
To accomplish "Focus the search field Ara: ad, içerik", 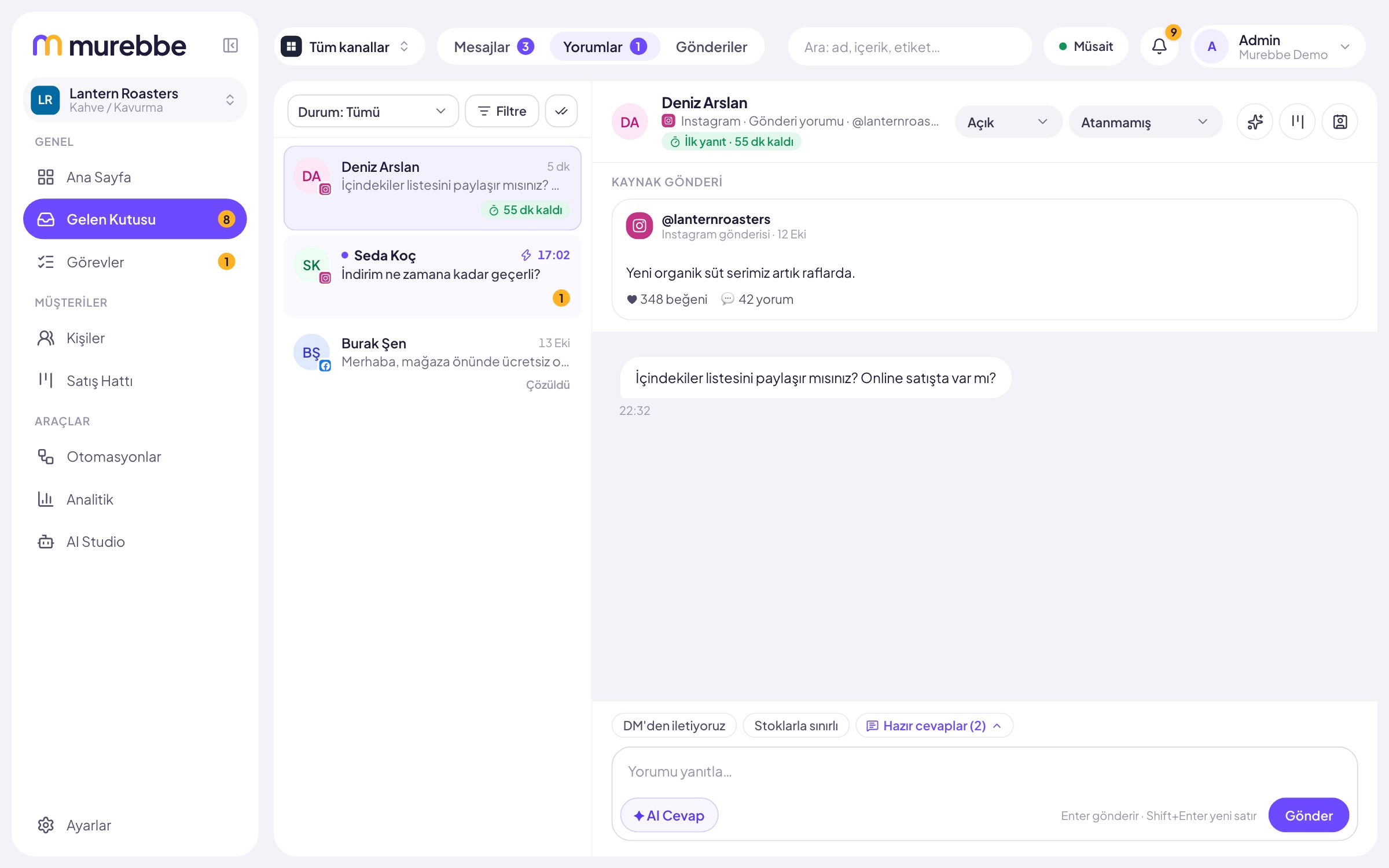I will 909,47.
